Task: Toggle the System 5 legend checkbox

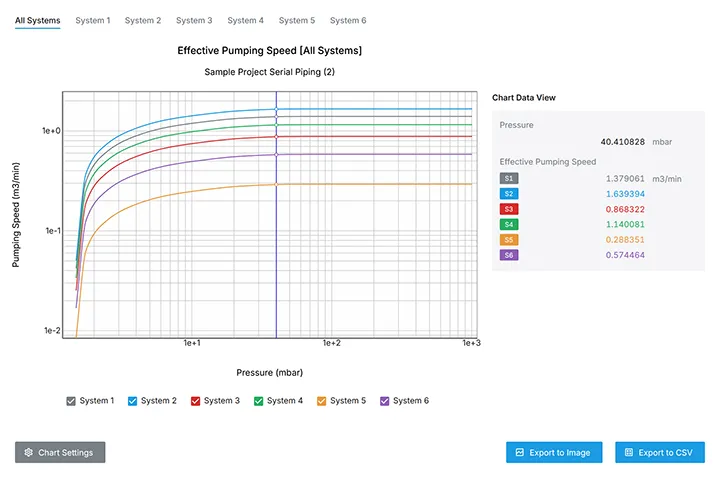Action: point(322,401)
